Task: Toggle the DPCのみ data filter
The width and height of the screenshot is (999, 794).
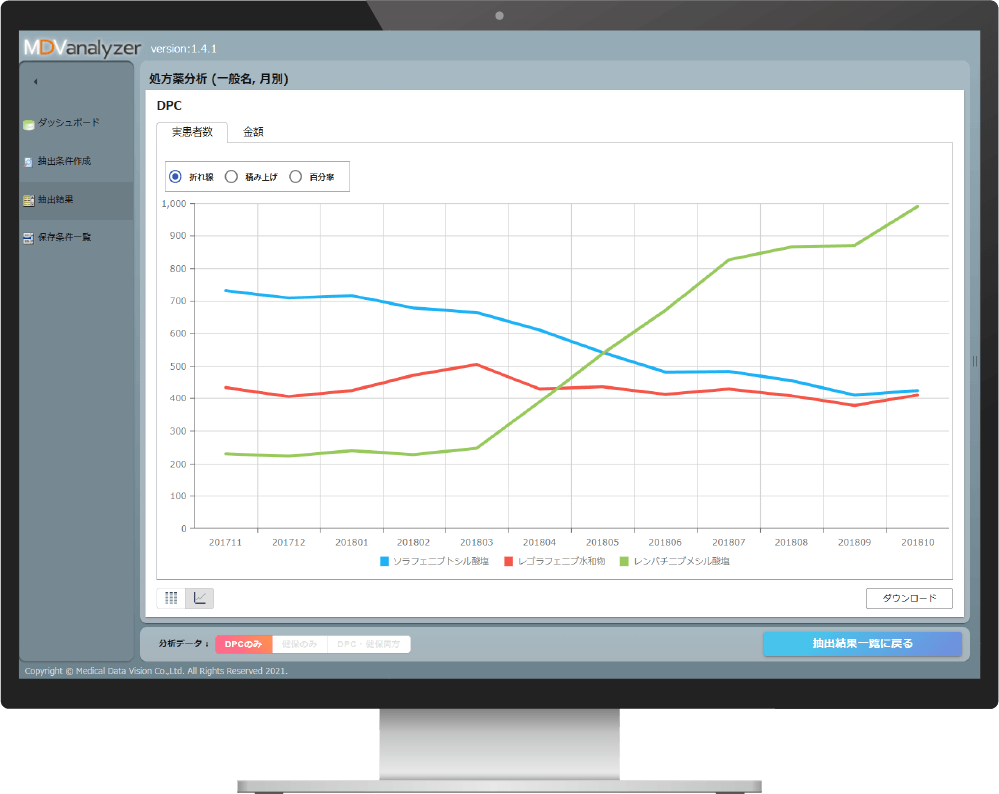Action: tap(243, 644)
